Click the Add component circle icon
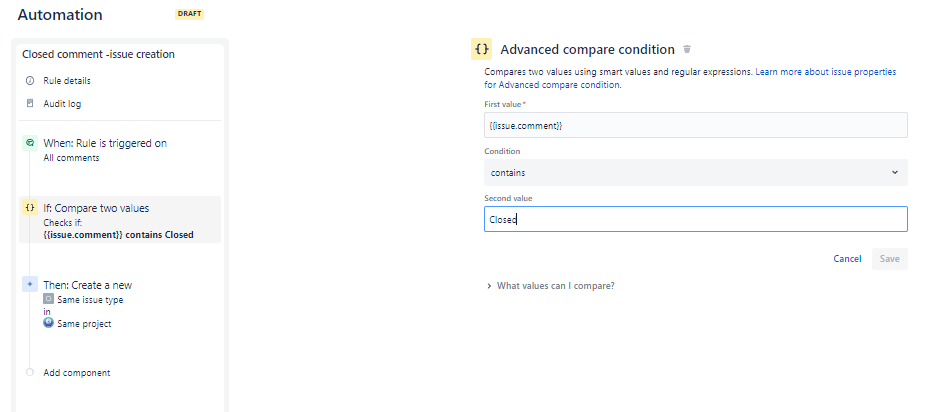The width and height of the screenshot is (943, 412). tap(30, 372)
